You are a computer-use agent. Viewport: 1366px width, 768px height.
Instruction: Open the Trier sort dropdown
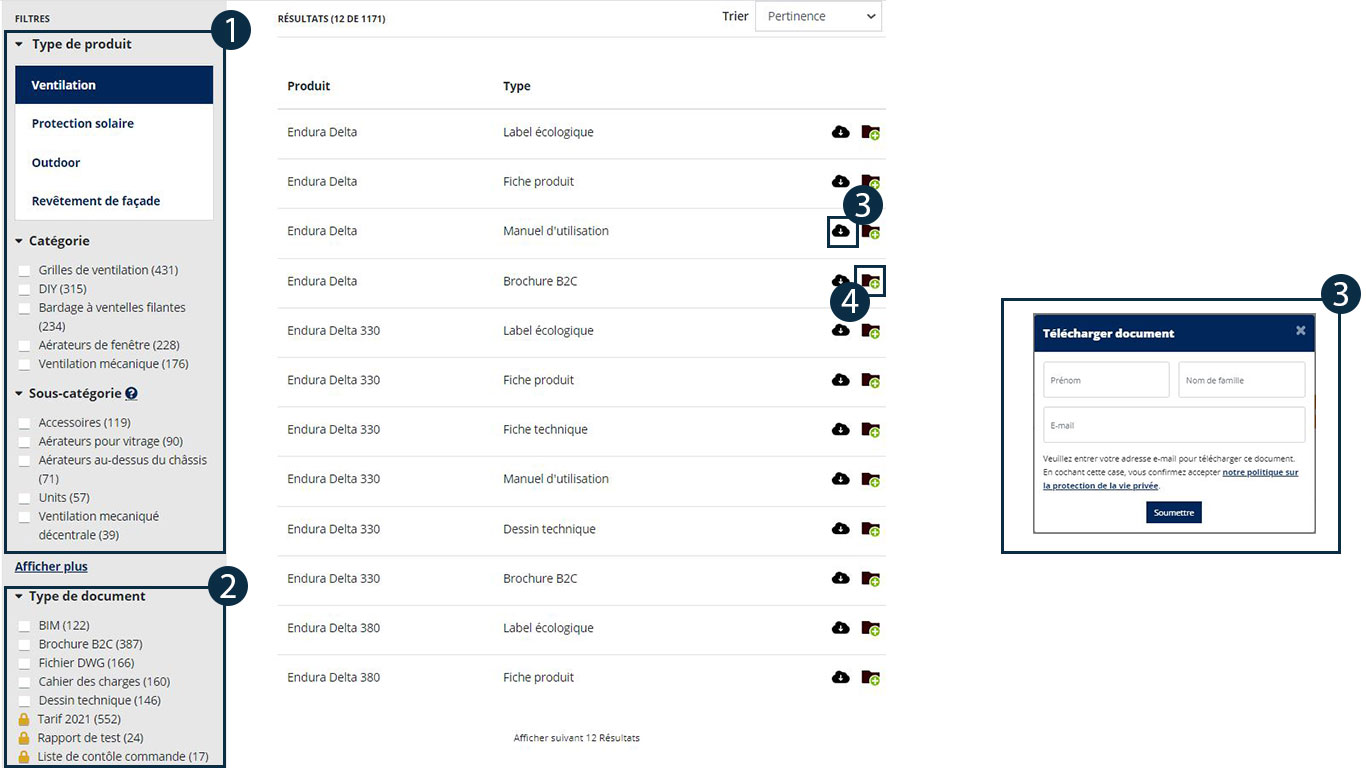[x=818, y=16]
